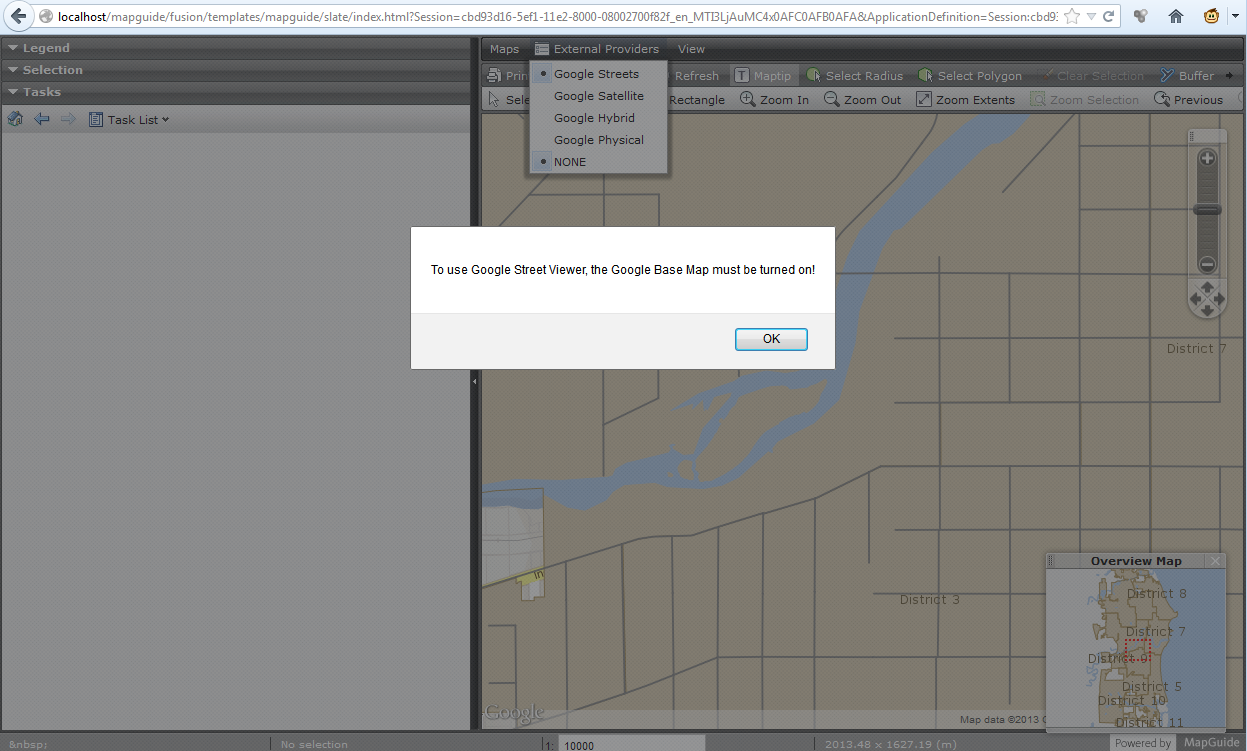Click the browser back button
Image resolution: width=1247 pixels, height=751 pixels.
(x=18, y=16)
